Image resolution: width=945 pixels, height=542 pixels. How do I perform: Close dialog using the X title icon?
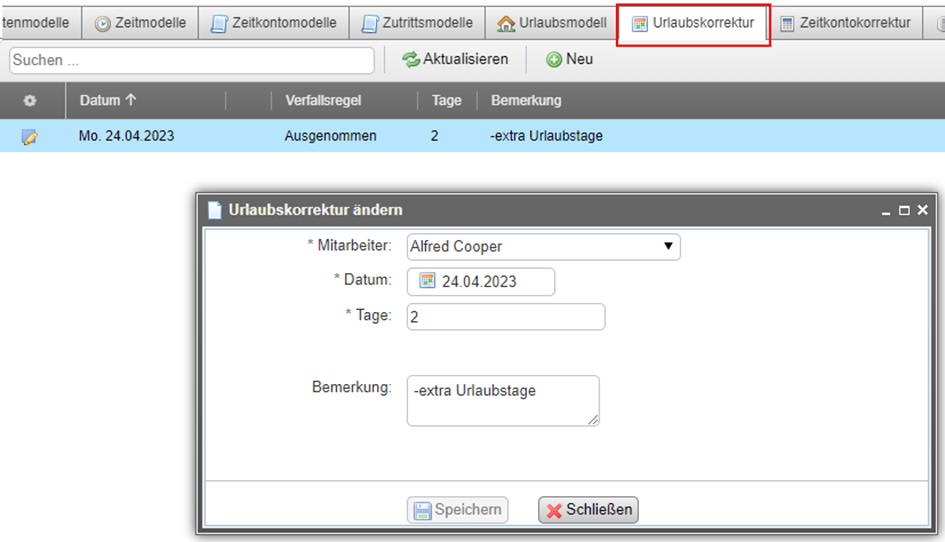pos(922,211)
